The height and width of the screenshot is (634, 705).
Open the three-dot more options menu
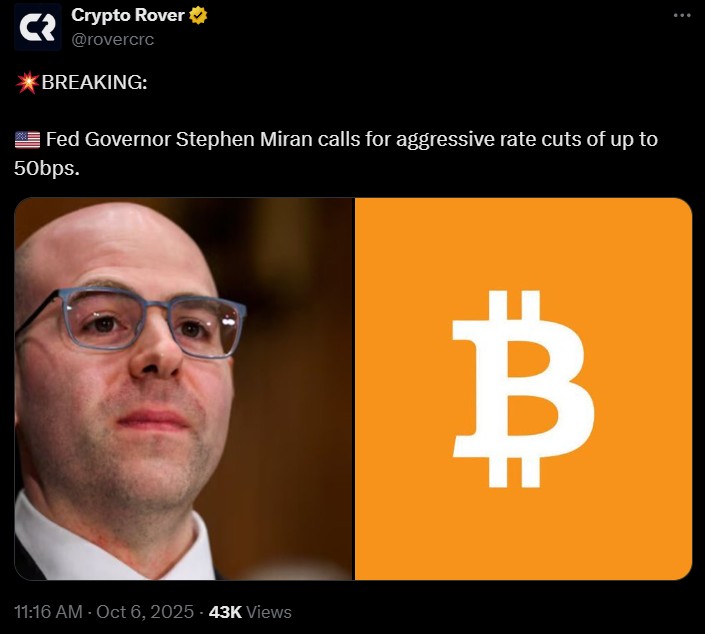pyautogui.click(x=682, y=15)
